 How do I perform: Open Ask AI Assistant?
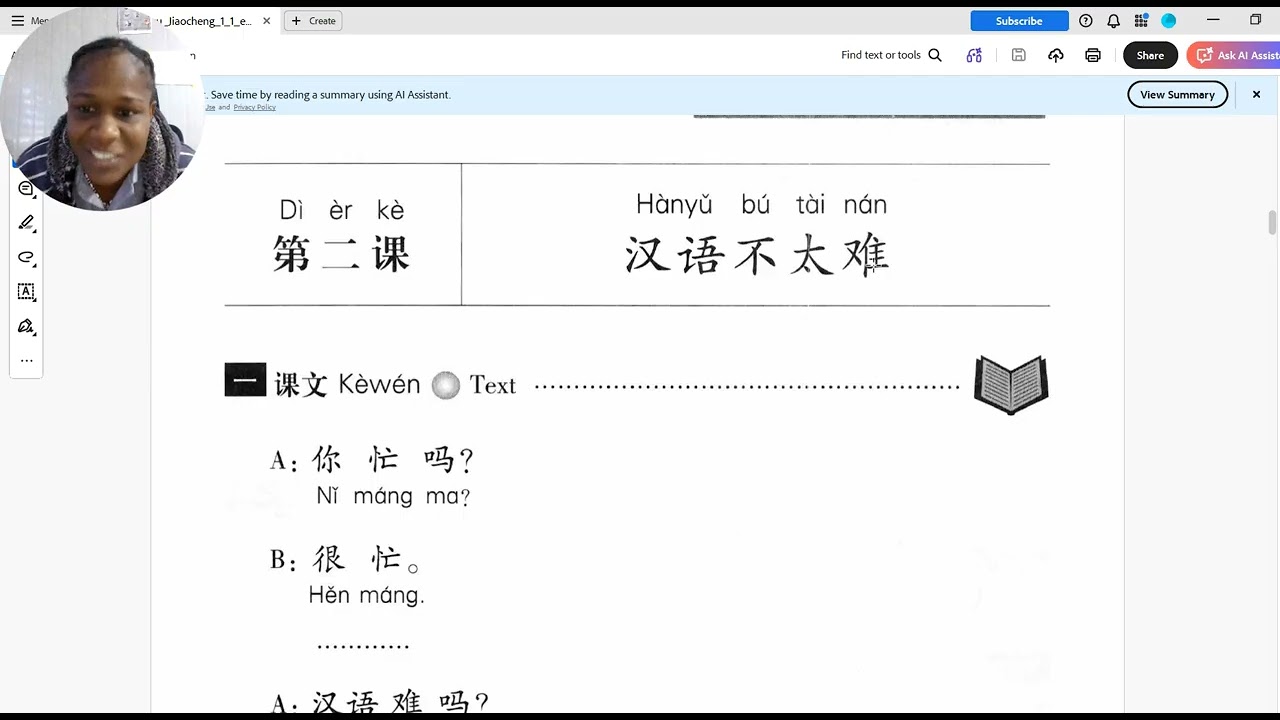click(x=1235, y=55)
